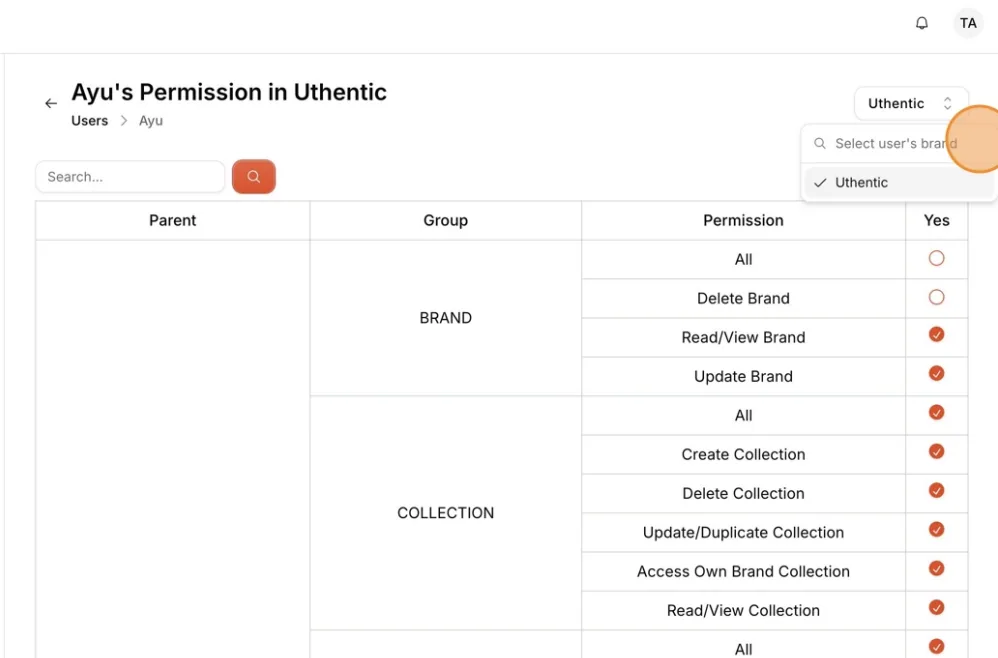Click the permissions Search input field

tap(130, 176)
